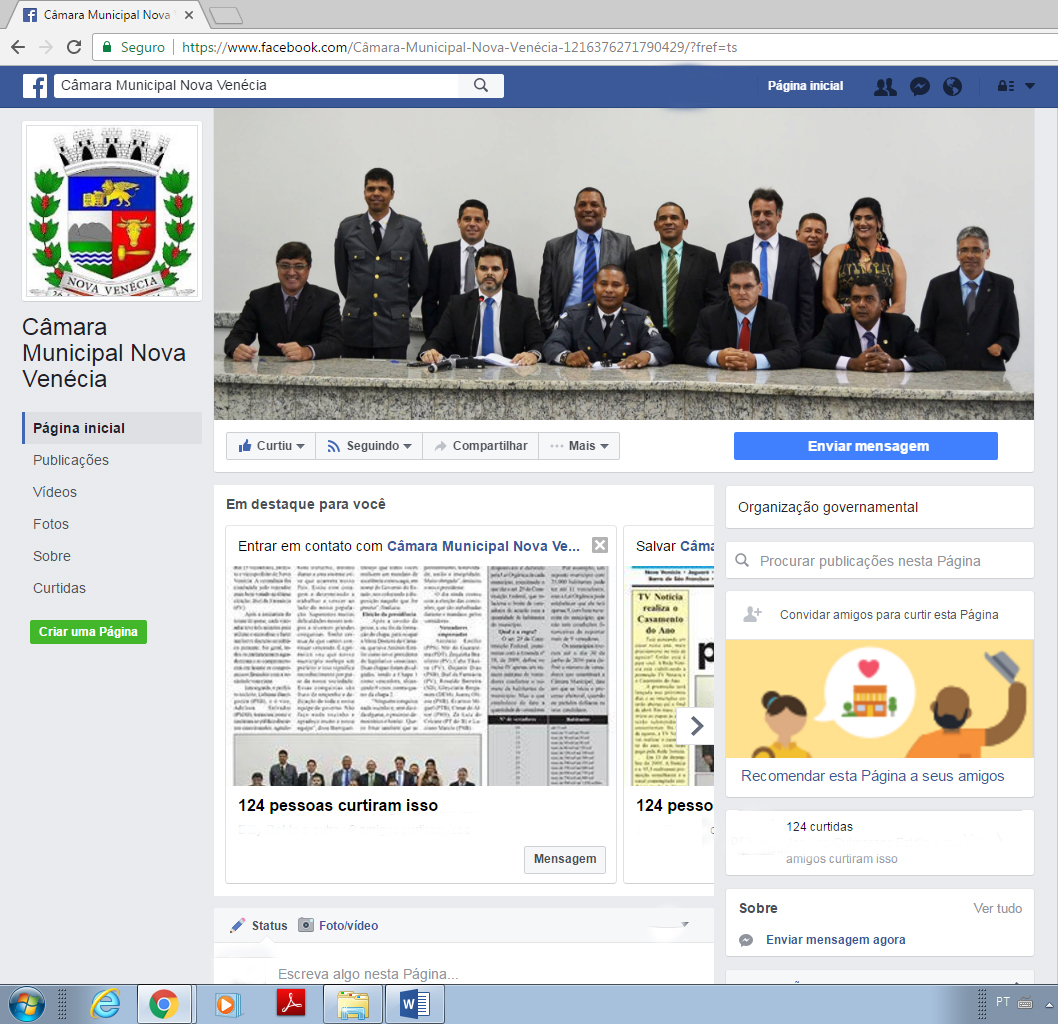The height and width of the screenshot is (1024, 1058).
Task: Show hidden system tray icons
Action: [1049, 1004]
